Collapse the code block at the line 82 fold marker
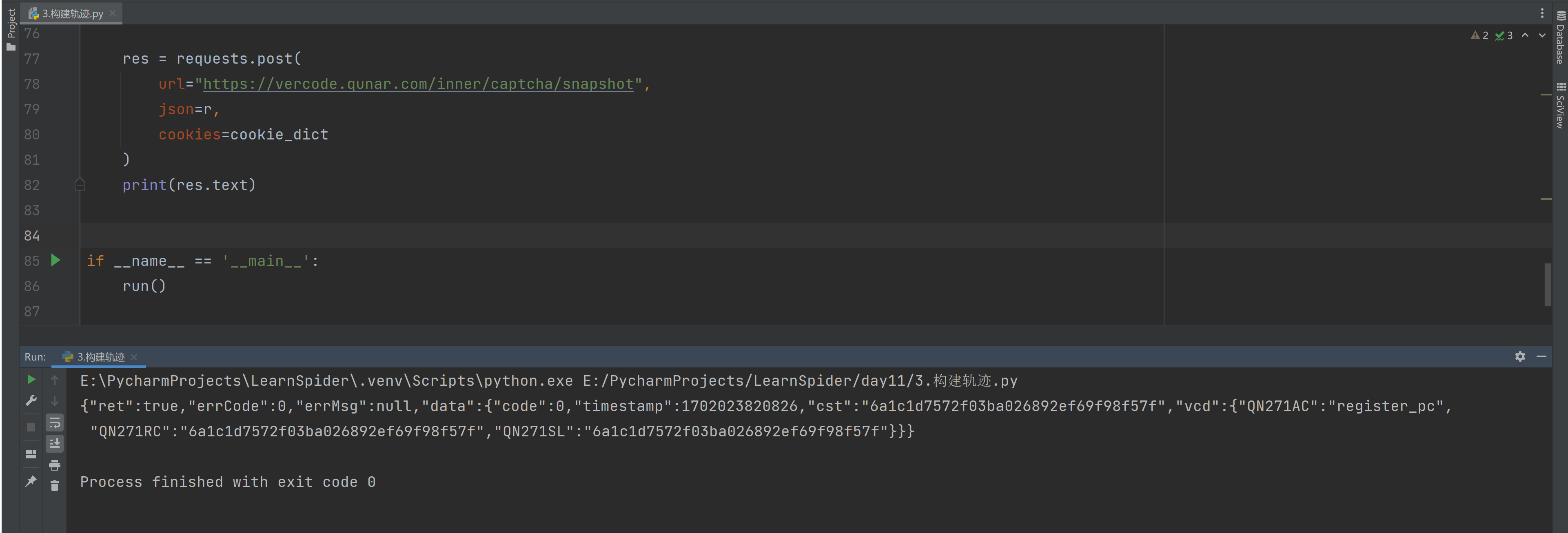The height and width of the screenshot is (533, 1568). coord(80,184)
